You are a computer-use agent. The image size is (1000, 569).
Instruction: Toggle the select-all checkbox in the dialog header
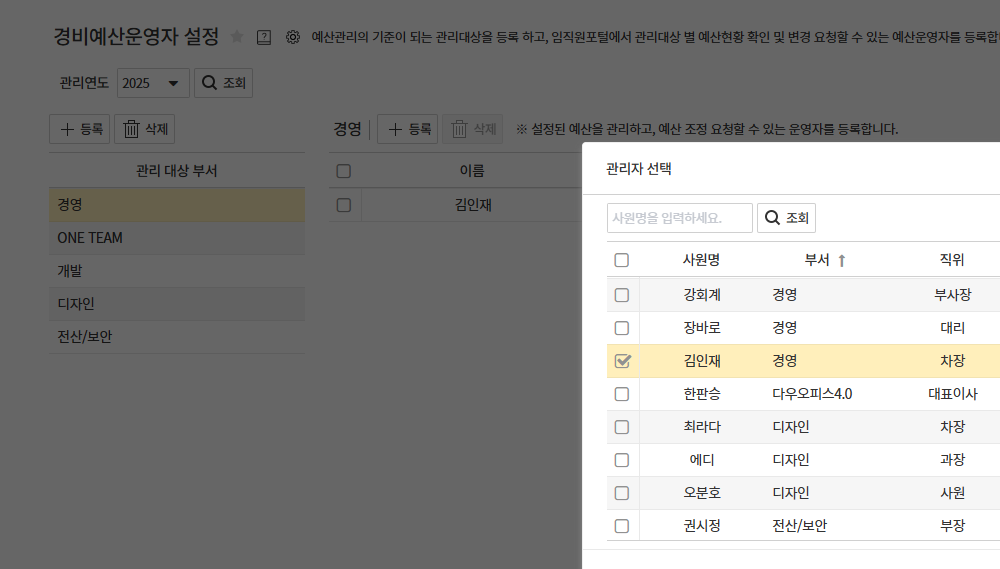coord(622,260)
